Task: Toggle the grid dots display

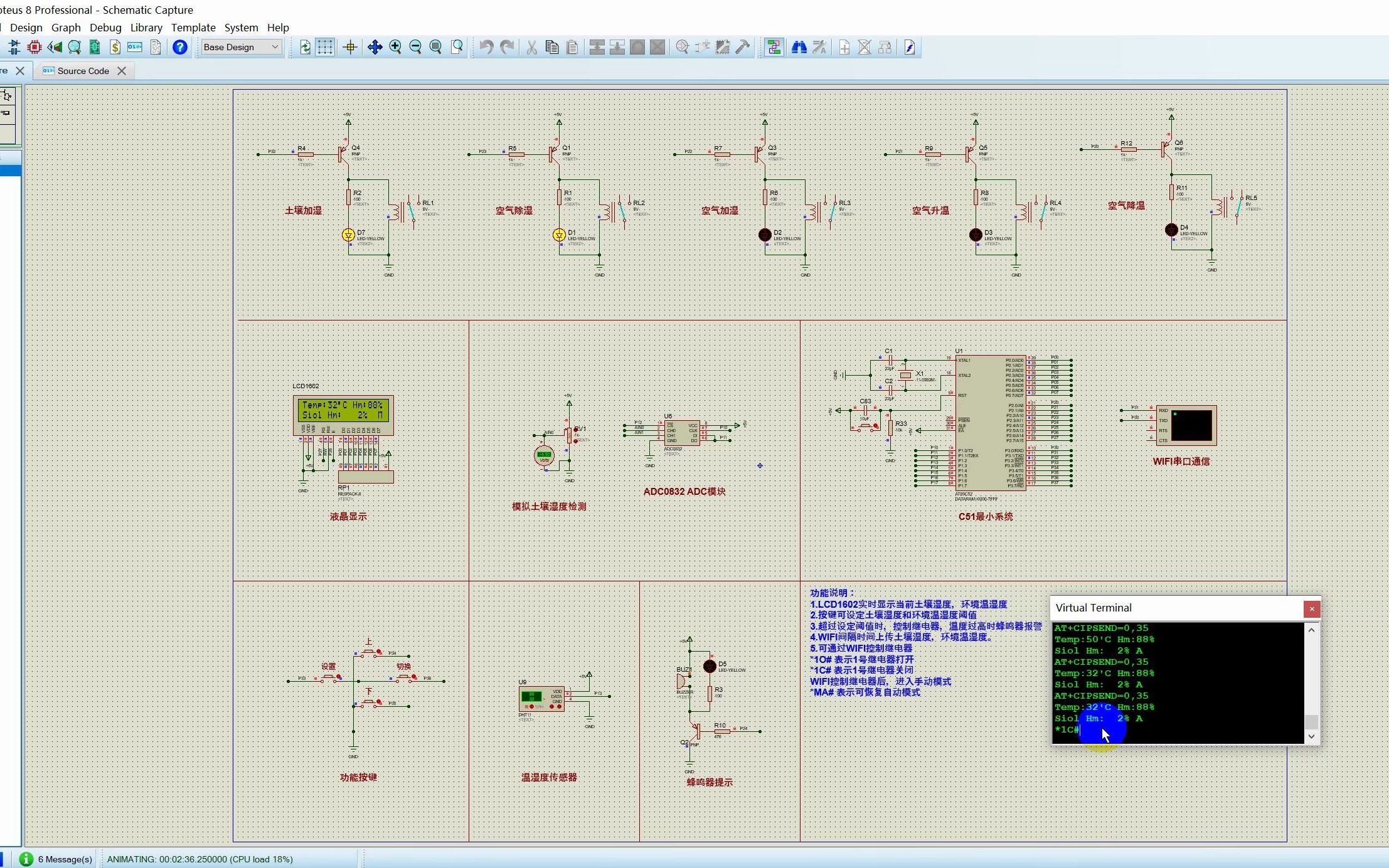Action: (x=325, y=47)
